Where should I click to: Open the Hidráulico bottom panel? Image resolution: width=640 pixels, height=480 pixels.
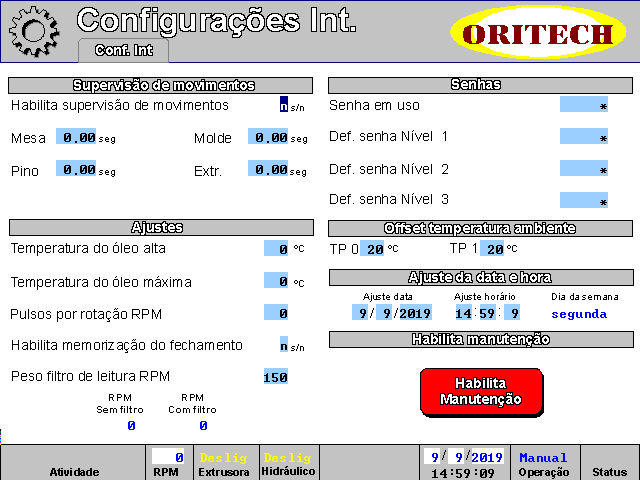(x=288, y=463)
